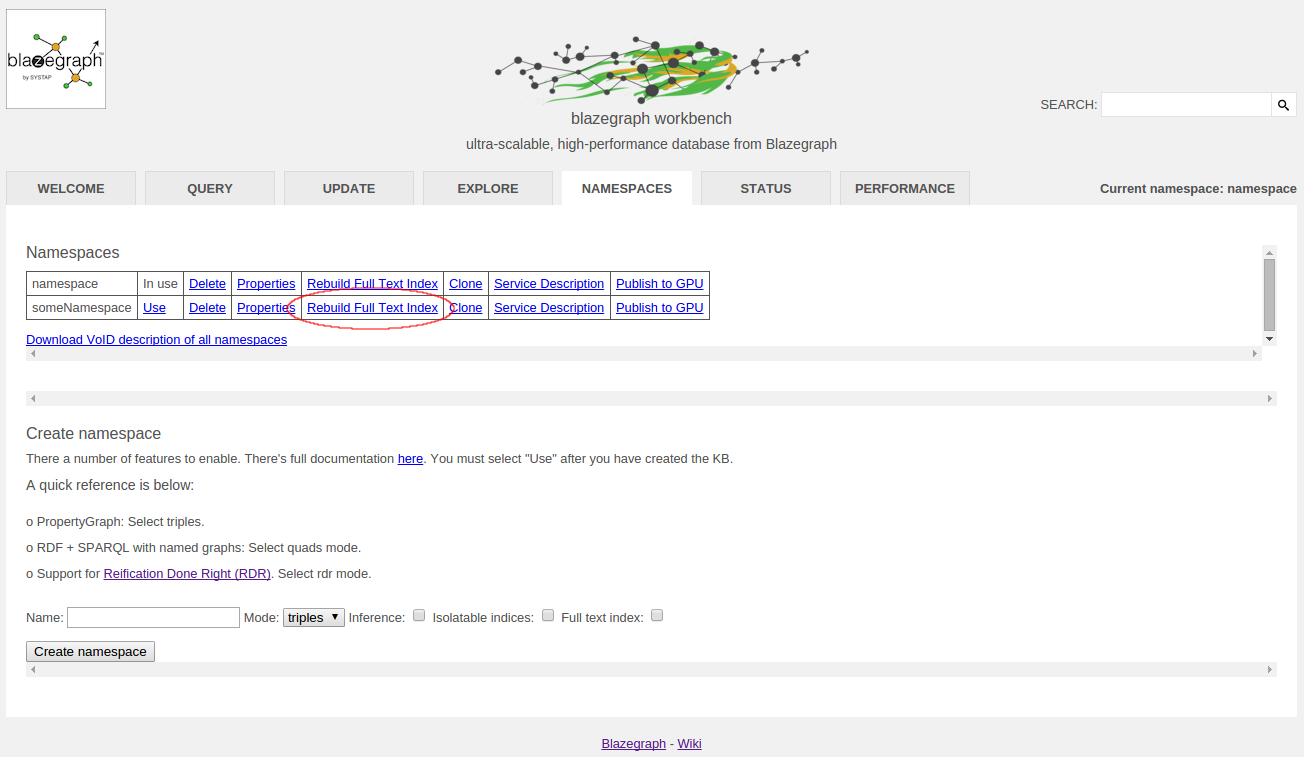Screen dimensions: 1304x757
Task: Switch to the QUERY tab
Action: [x=210, y=188]
